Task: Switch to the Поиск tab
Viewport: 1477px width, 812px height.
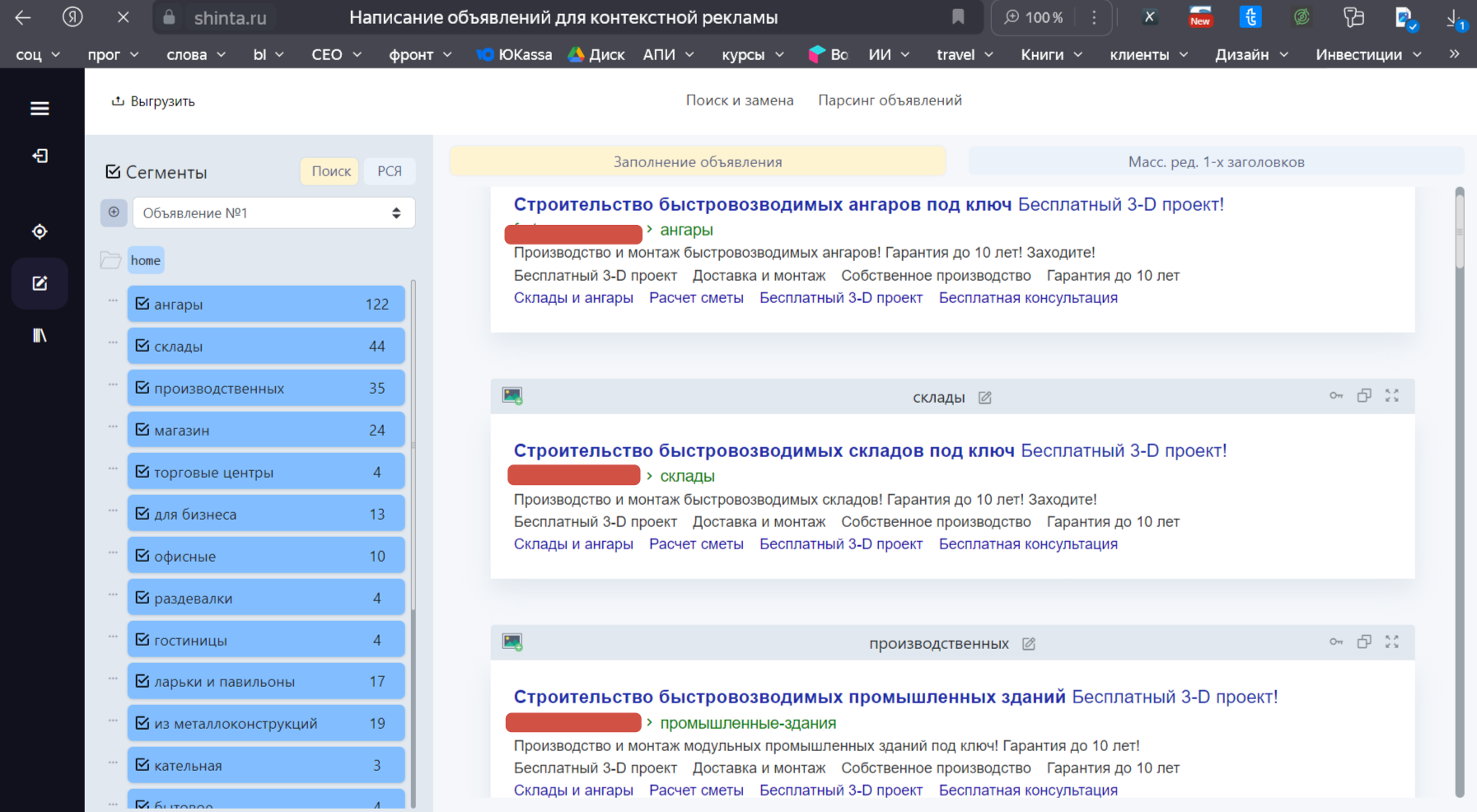Action: 330,171
